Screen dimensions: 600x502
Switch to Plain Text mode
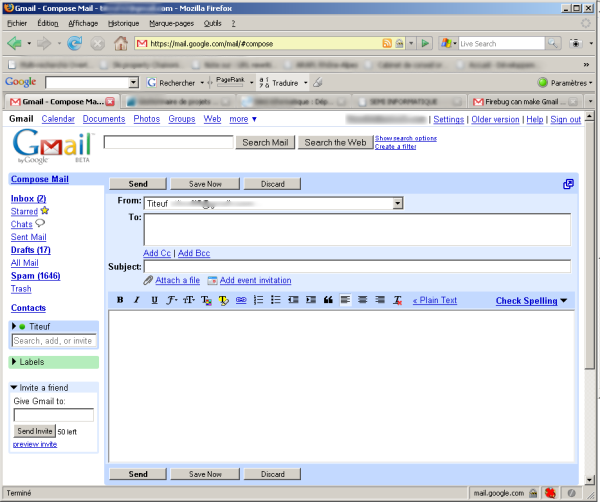tap(435, 300)
